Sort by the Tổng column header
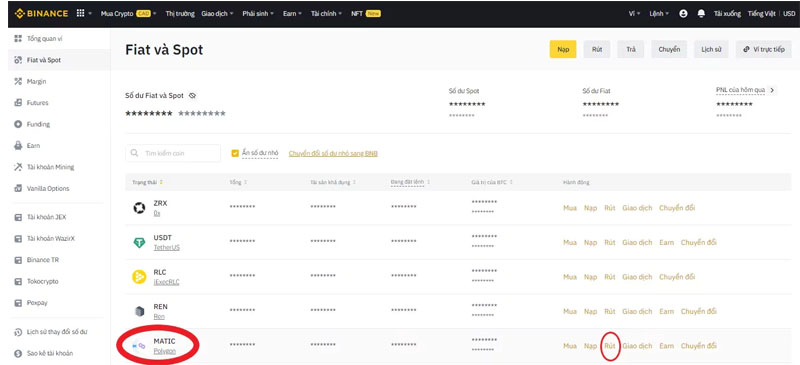The width and height of the screenshot is (800, 365). click(x=239, y=182)
